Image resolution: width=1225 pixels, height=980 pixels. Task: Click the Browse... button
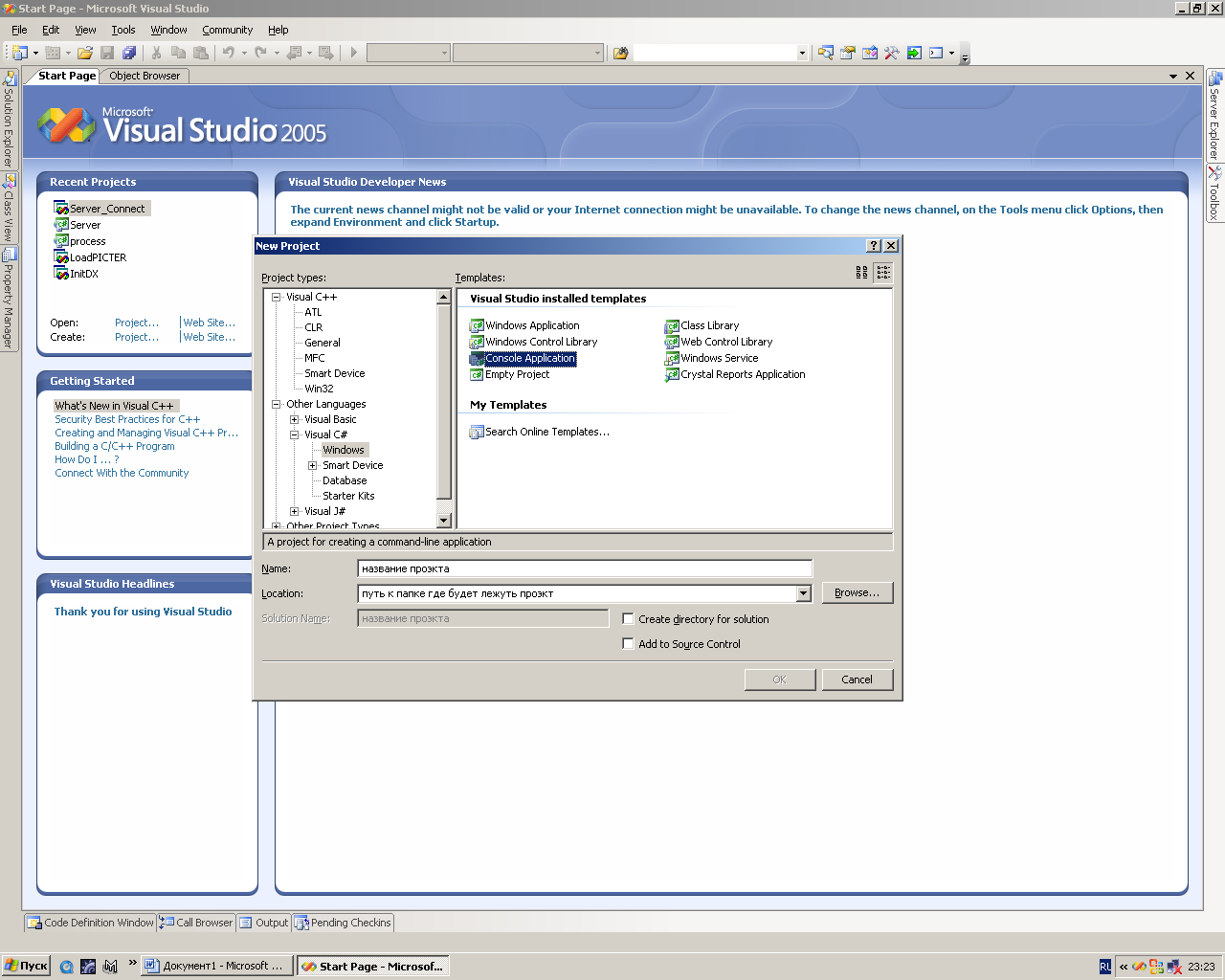(857, 592)
